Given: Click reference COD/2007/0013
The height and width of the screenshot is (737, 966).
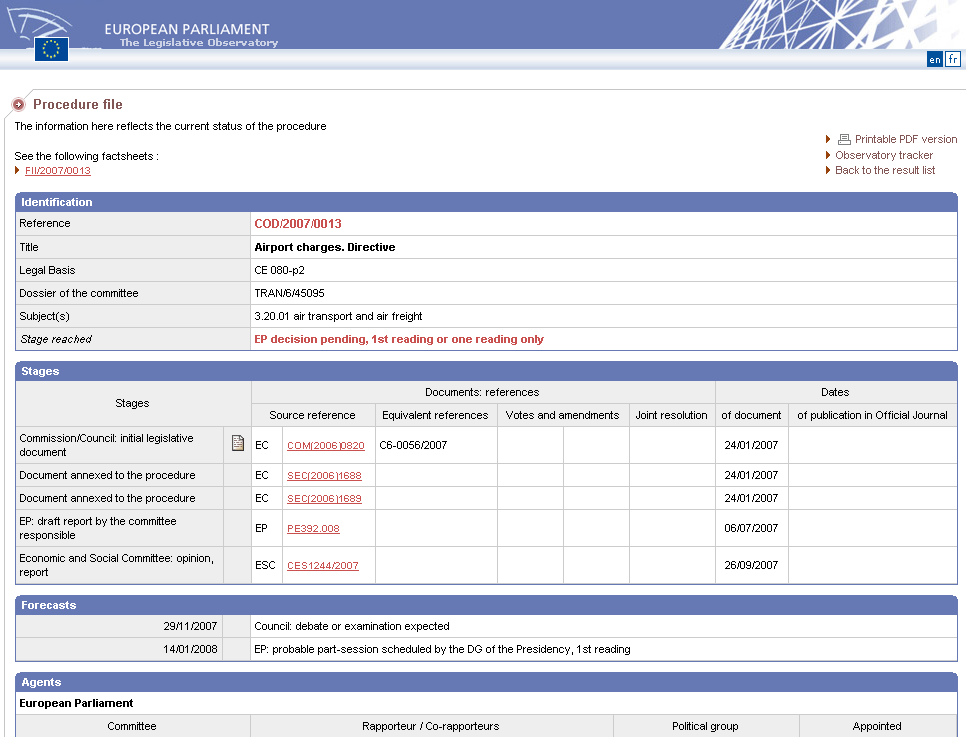Looking at the screenshot, I should pyautogui.click(x=298, y=224).
